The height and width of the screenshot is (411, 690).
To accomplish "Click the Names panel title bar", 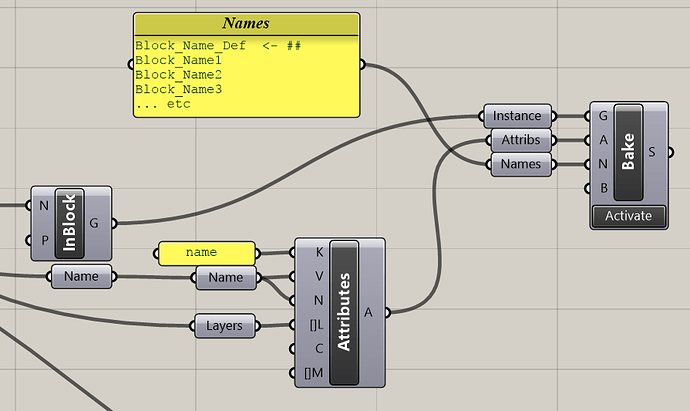I will click(246, 23).
